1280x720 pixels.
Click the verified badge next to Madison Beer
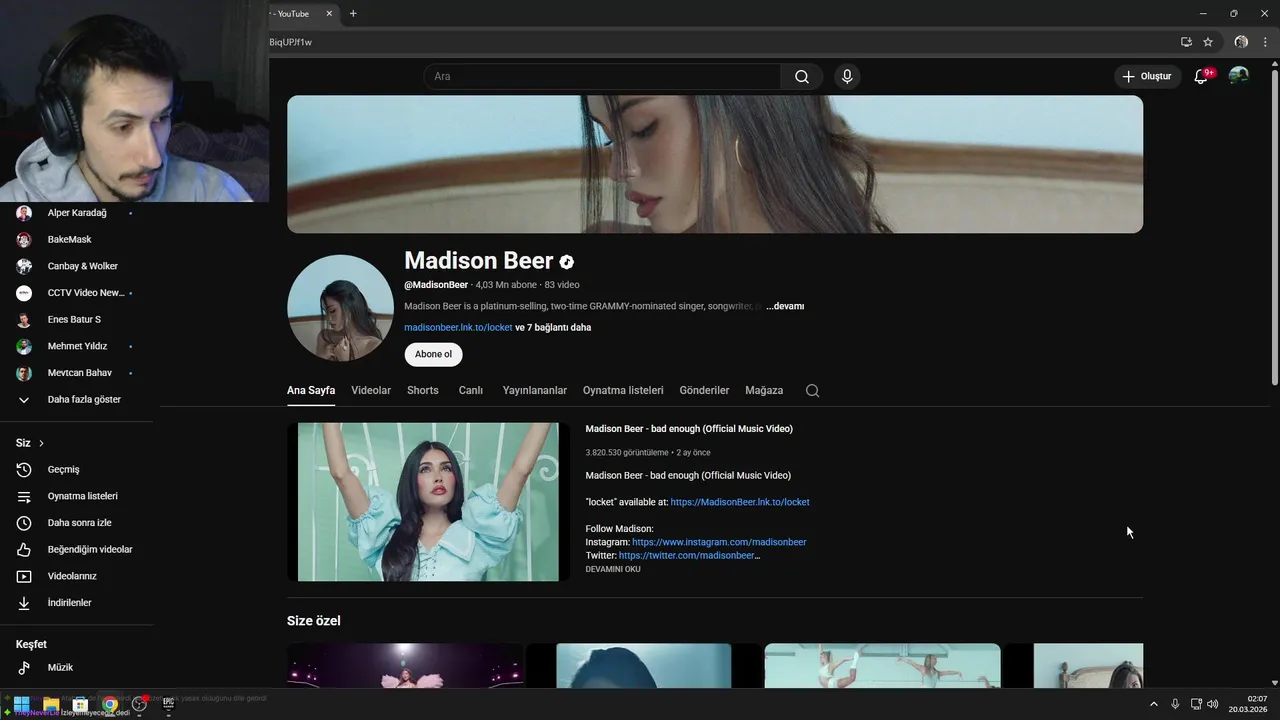567,262
